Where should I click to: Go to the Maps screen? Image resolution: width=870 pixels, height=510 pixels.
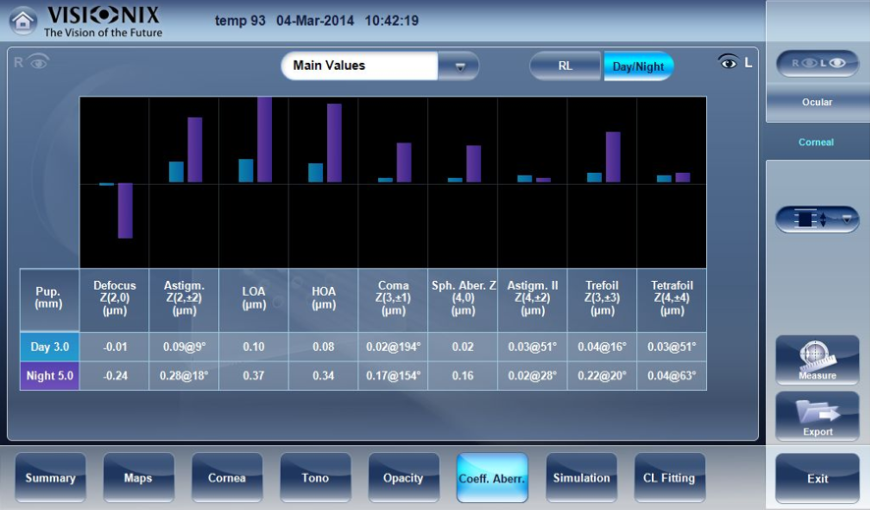pyautogui.click(x=138, y=478)
